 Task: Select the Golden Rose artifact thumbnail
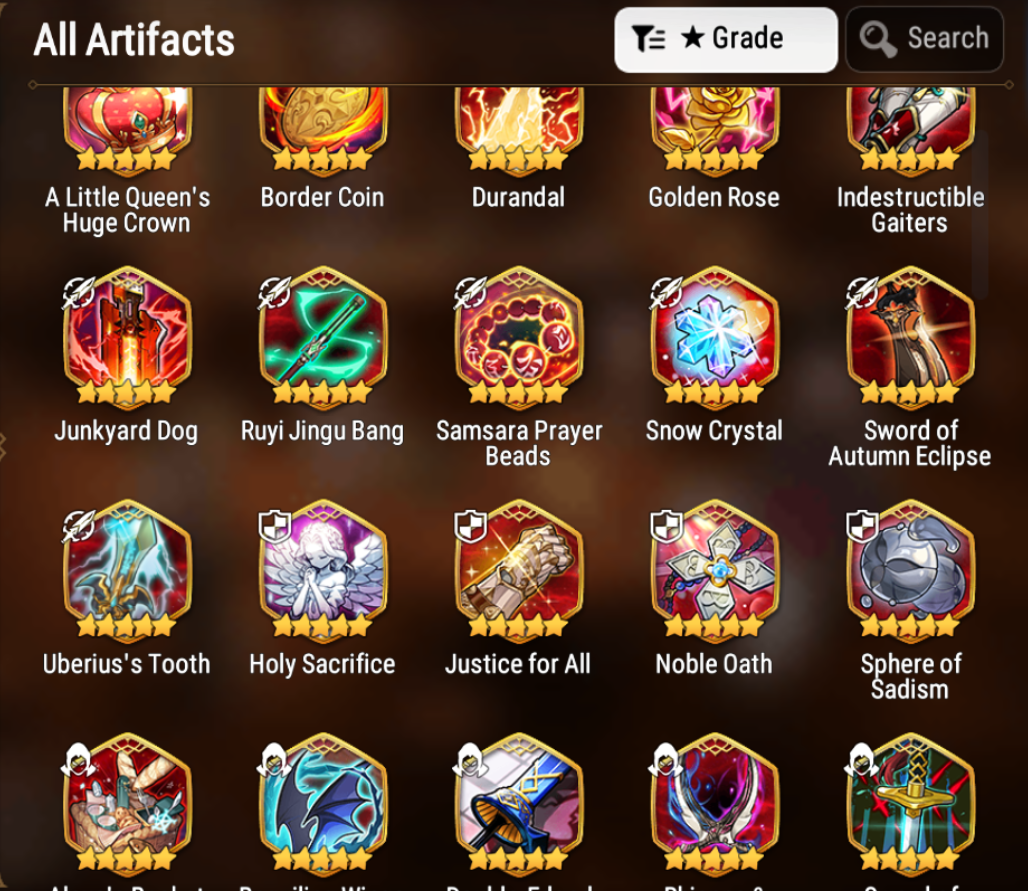pyautogui.click(x=715, y=130)
